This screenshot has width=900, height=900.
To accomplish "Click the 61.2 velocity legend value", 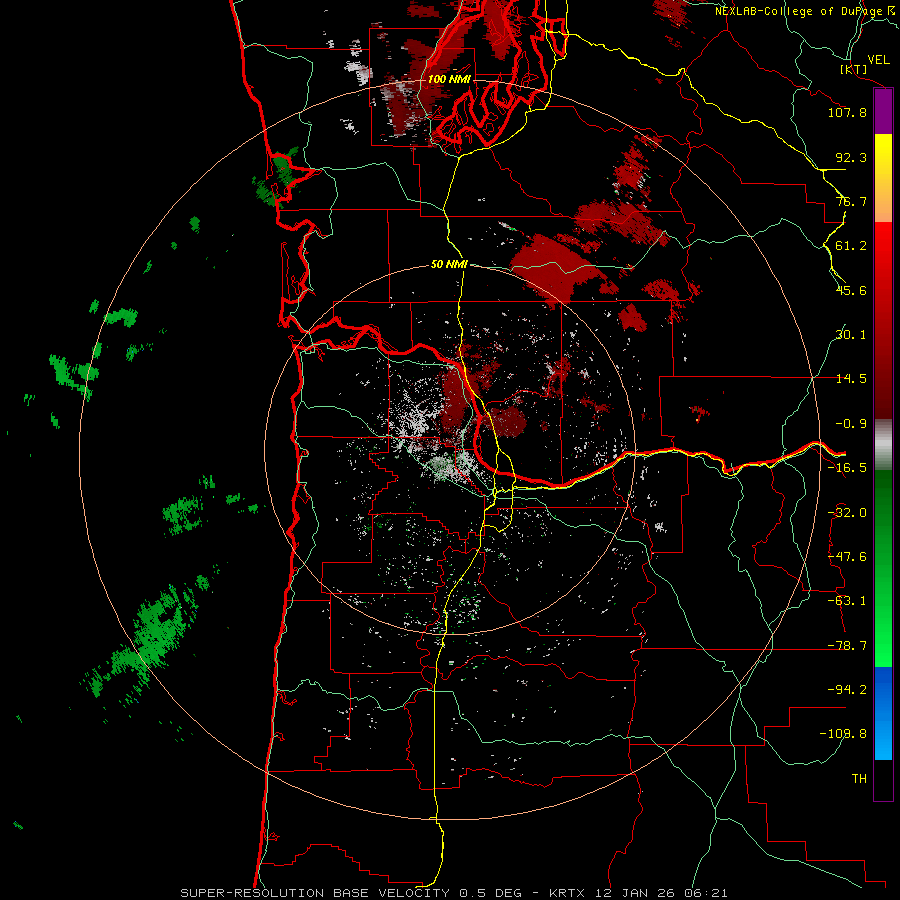I will click(x=851, y=246).
